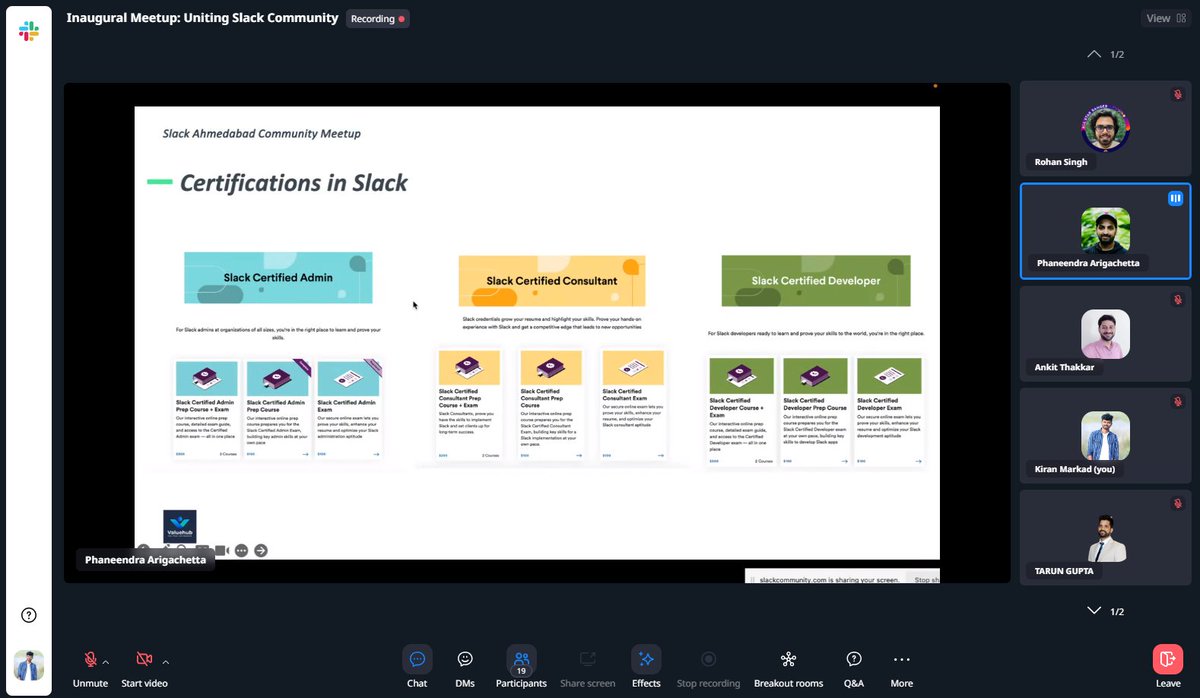Open audio device options next to Unmute

click(105, 659)
